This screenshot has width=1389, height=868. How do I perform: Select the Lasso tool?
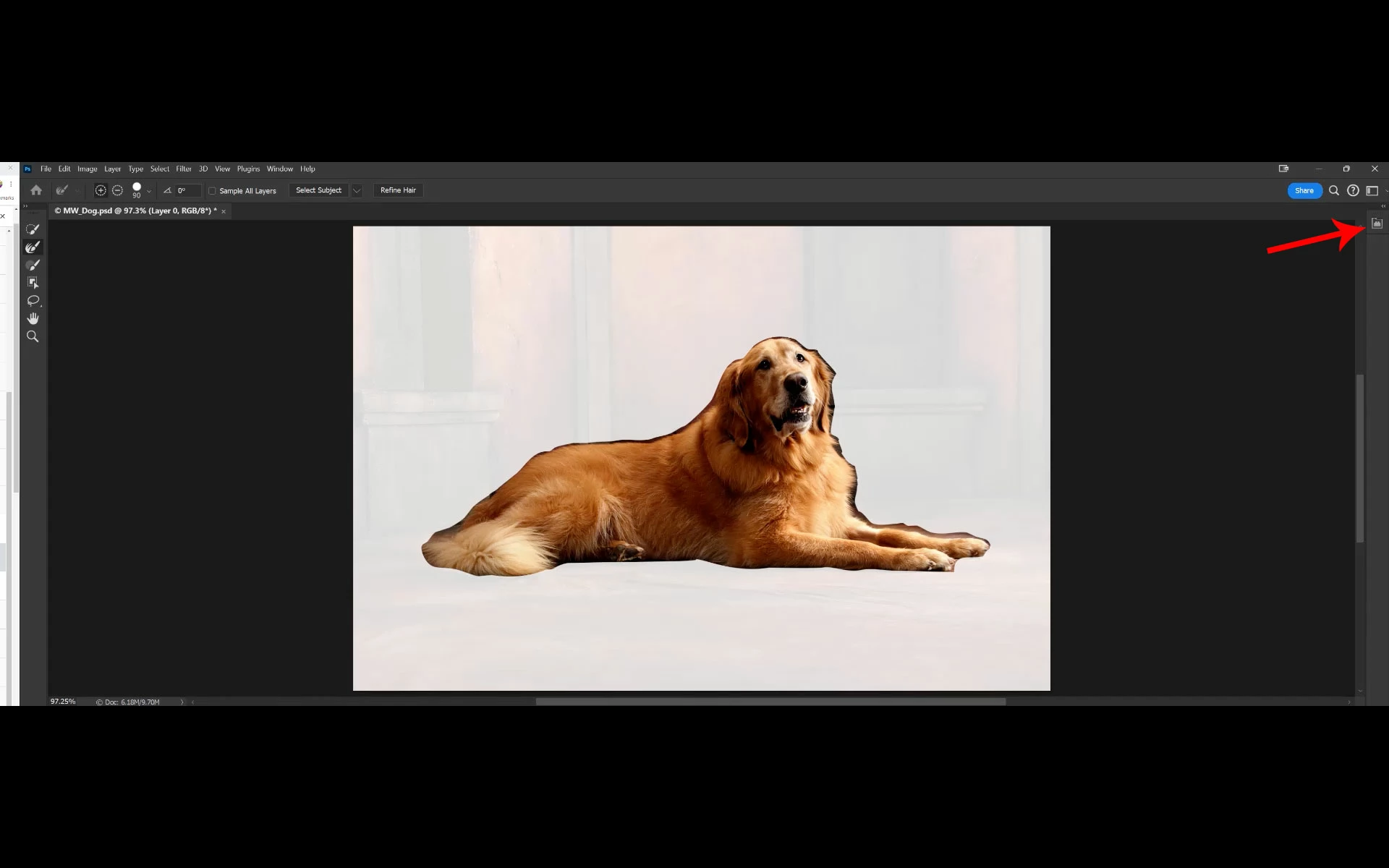tap(33, 301)
